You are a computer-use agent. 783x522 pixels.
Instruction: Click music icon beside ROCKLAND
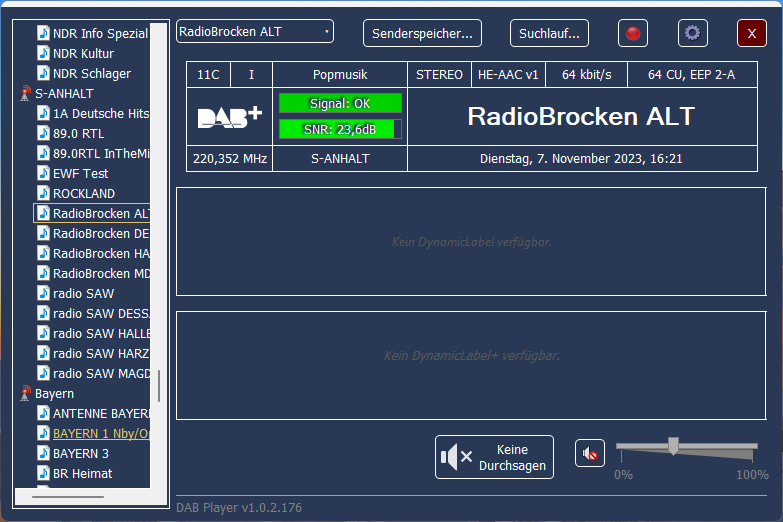[43, 193]
